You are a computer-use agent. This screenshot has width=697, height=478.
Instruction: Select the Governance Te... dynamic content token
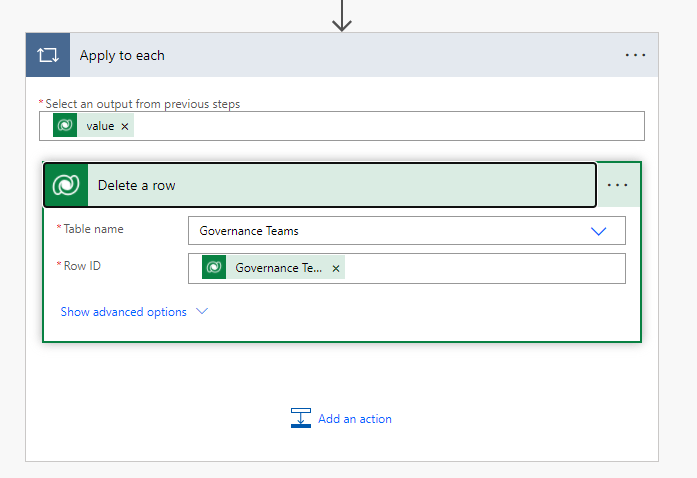pyautogui.click(x=278, y=268)
